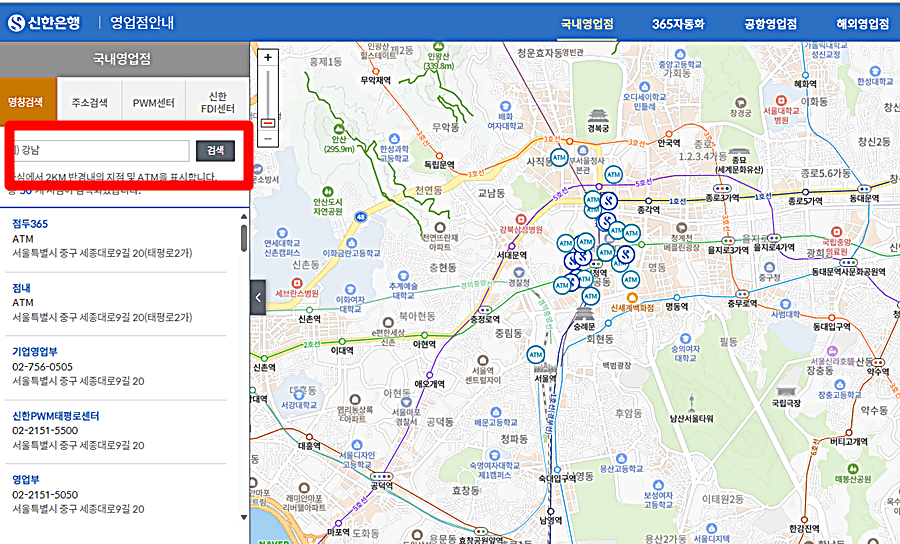Screen dimensions: 900x544
Task: Focus the branch name search field
Action: (100, 150)
